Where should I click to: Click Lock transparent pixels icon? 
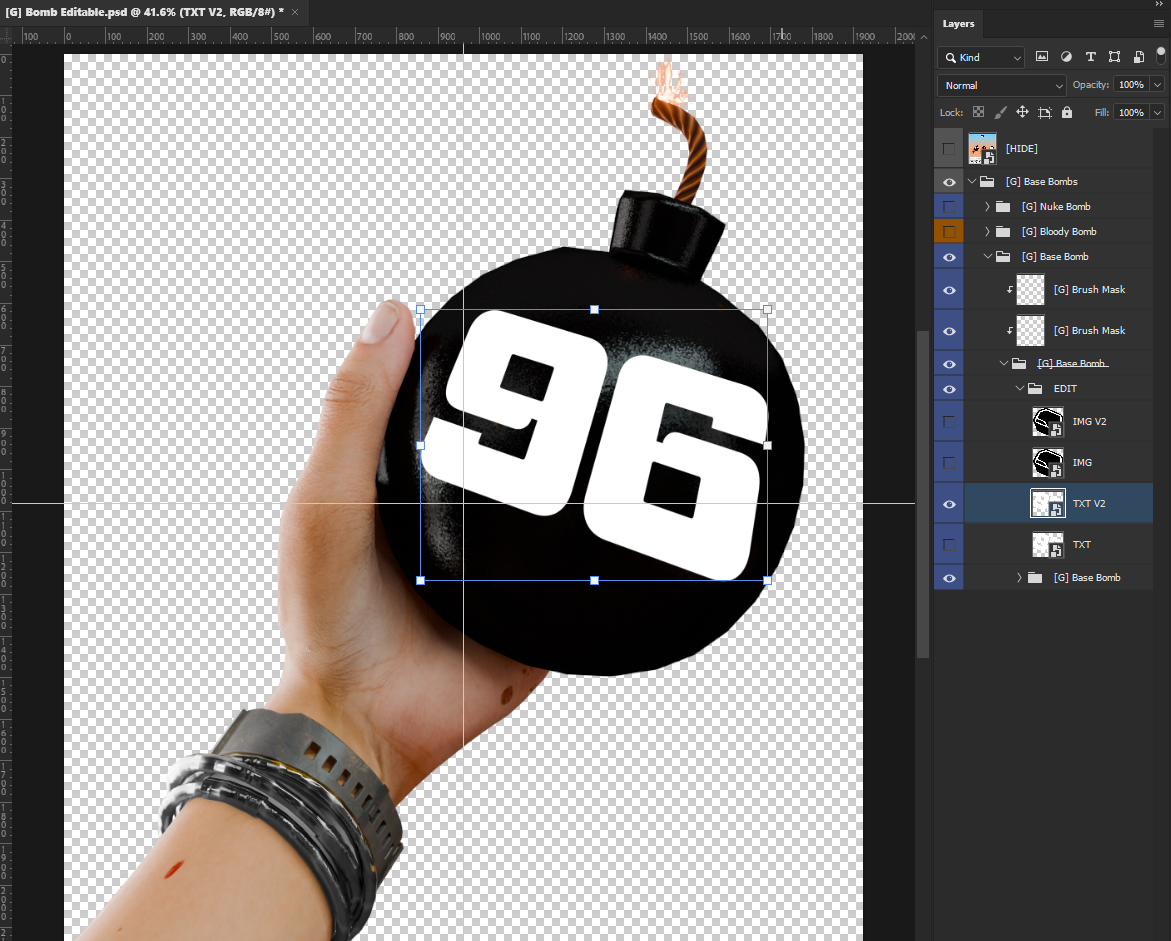978,112
